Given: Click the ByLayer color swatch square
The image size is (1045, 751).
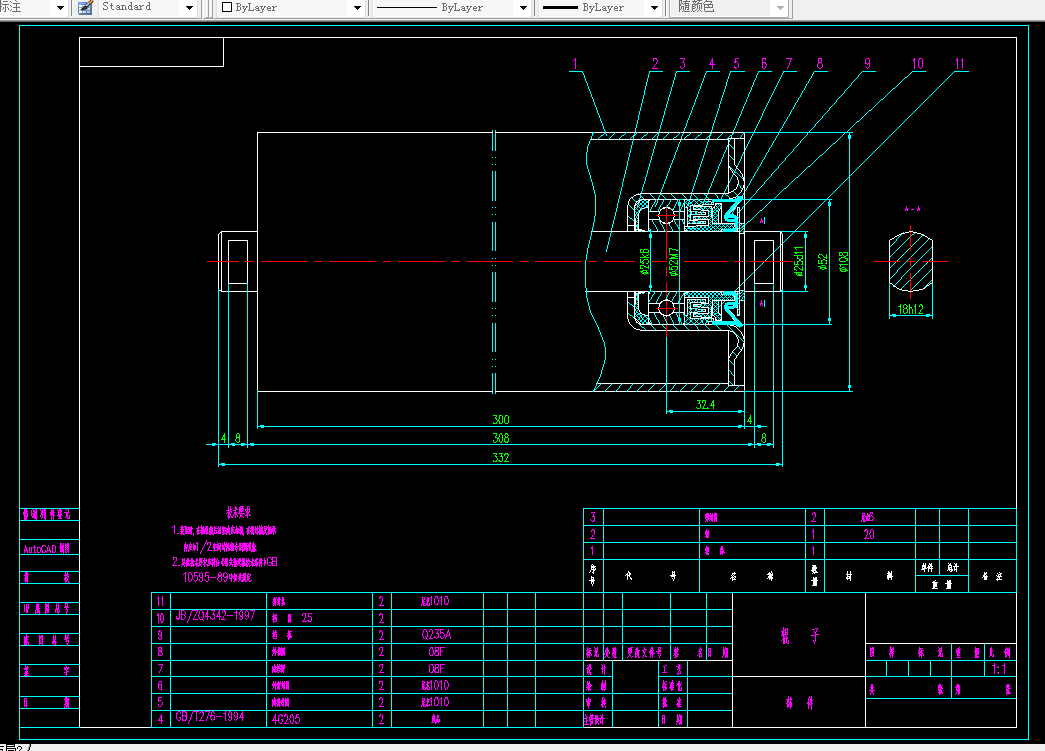Looking at the screenshot, I should pos(227,7).
